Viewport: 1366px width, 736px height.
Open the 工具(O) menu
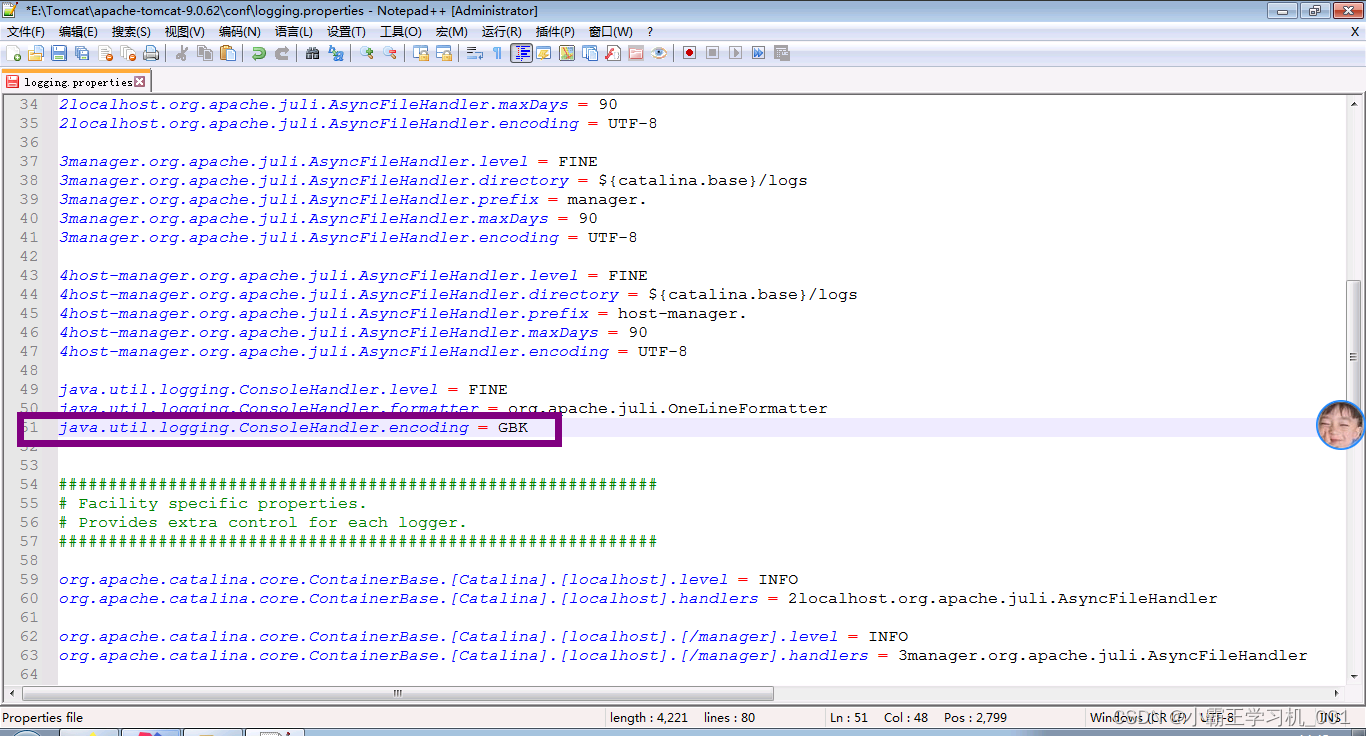(x=400, y=32)
